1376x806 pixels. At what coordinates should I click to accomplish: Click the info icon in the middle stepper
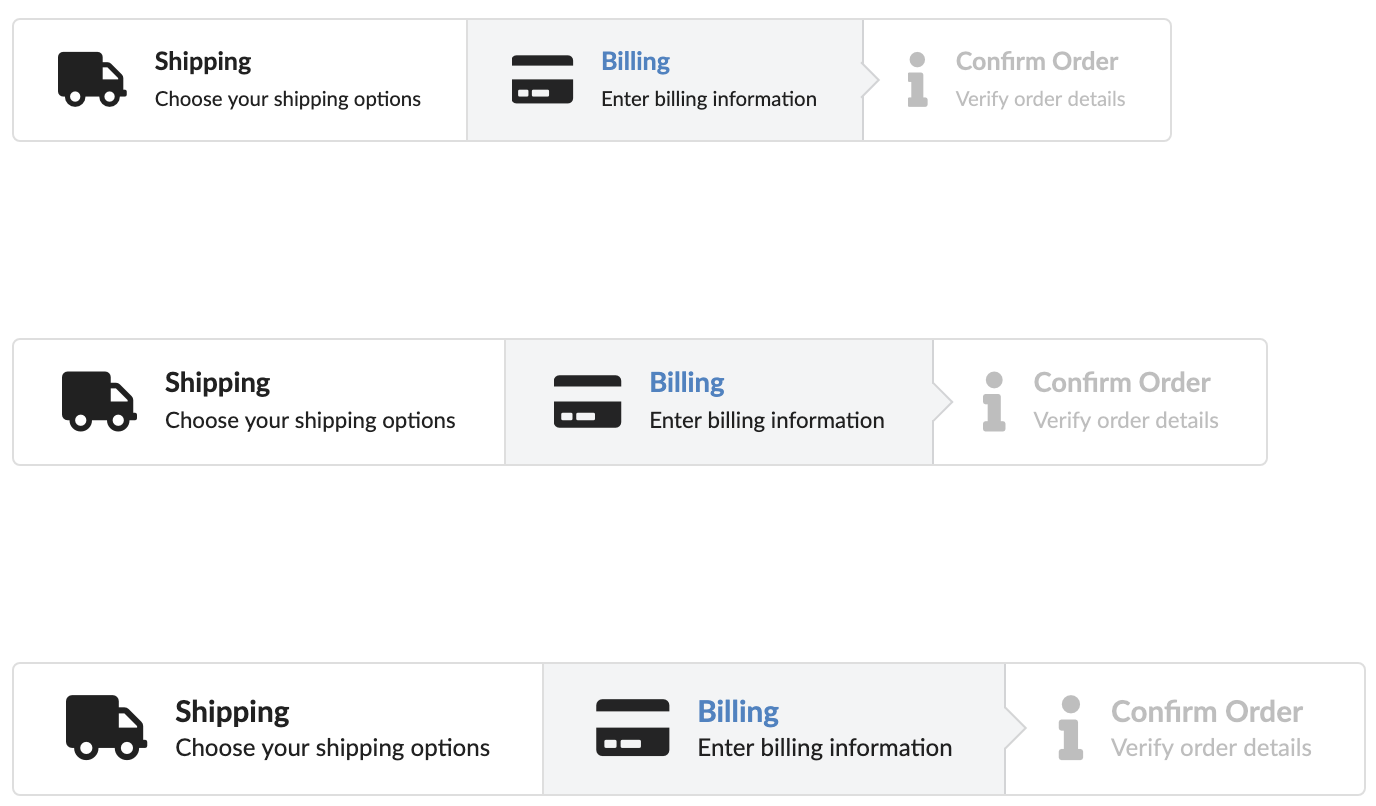[x=994, y=402]
